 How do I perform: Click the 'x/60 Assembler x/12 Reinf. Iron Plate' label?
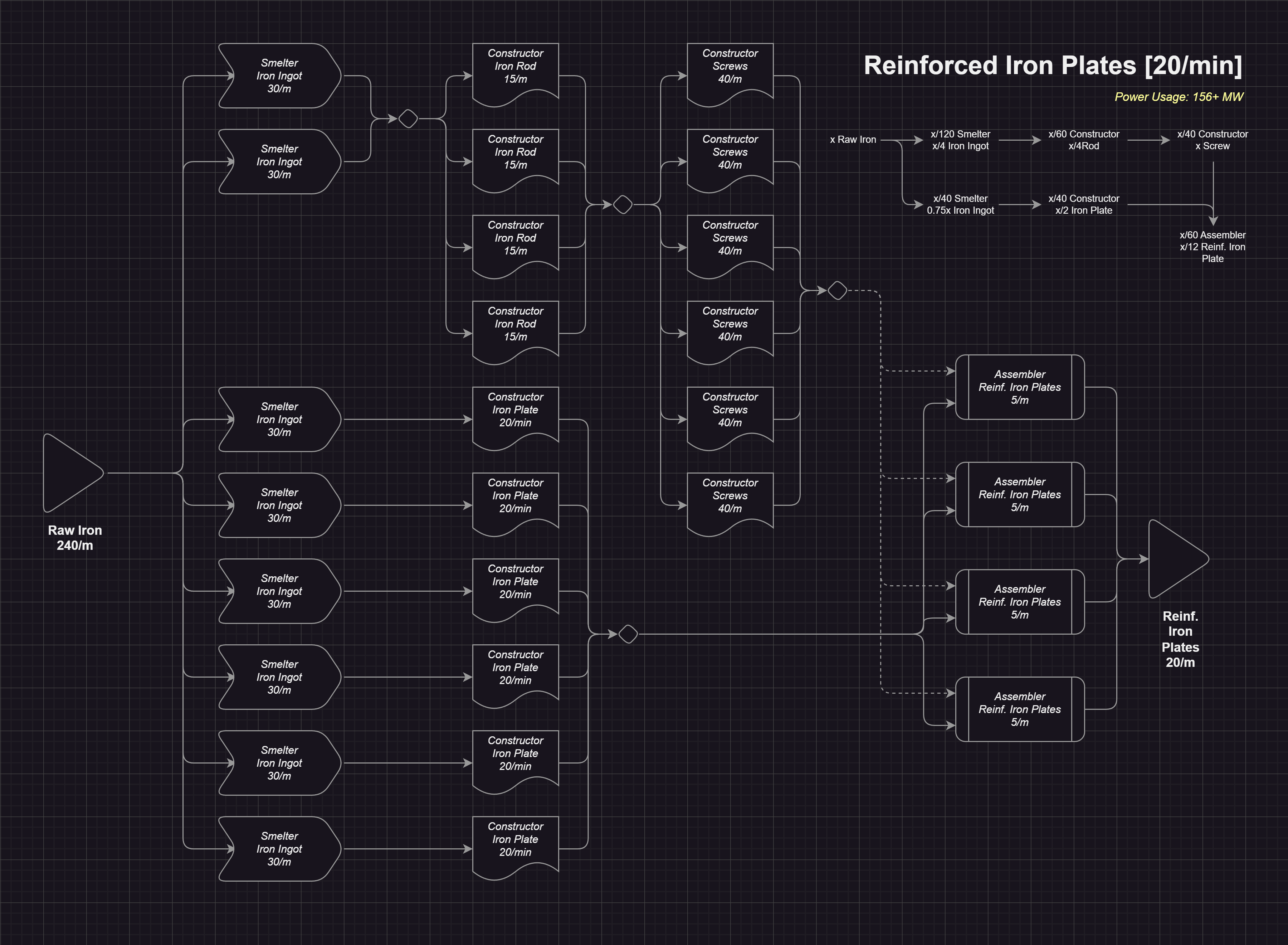pos(1212,247)
